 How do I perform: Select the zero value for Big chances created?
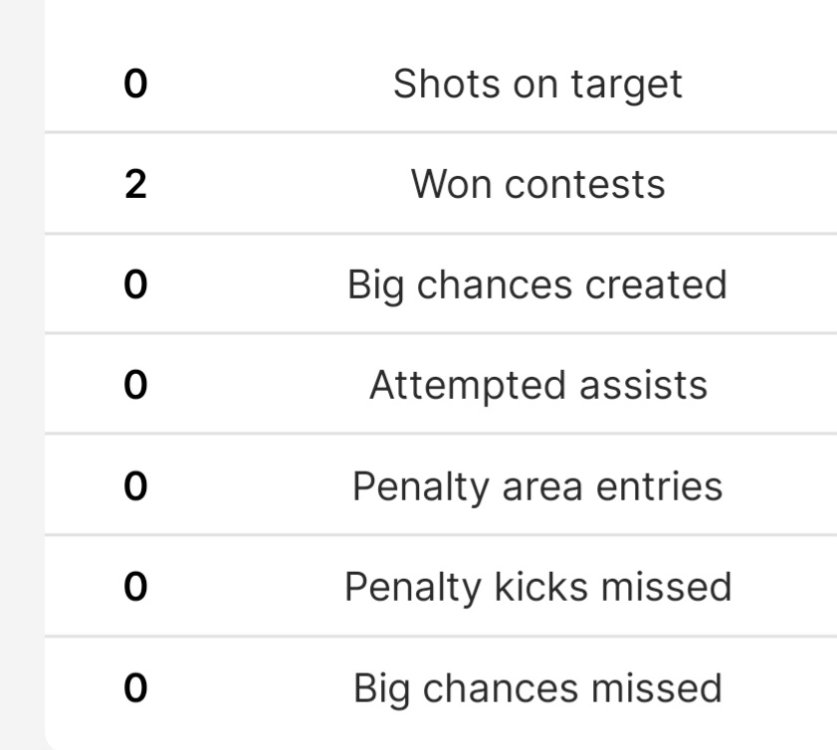click(135, 285)
